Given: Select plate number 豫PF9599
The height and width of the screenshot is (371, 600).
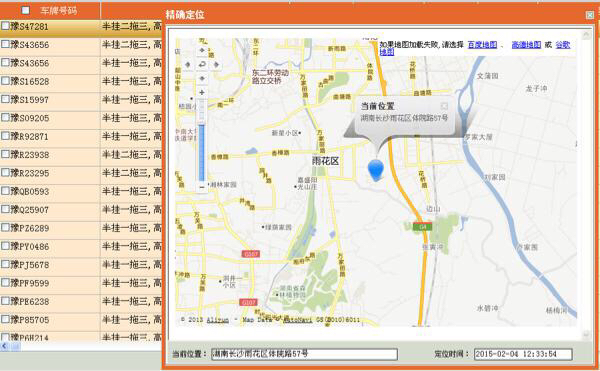Looking at the screenshot, I should click(x=29, y=283).
